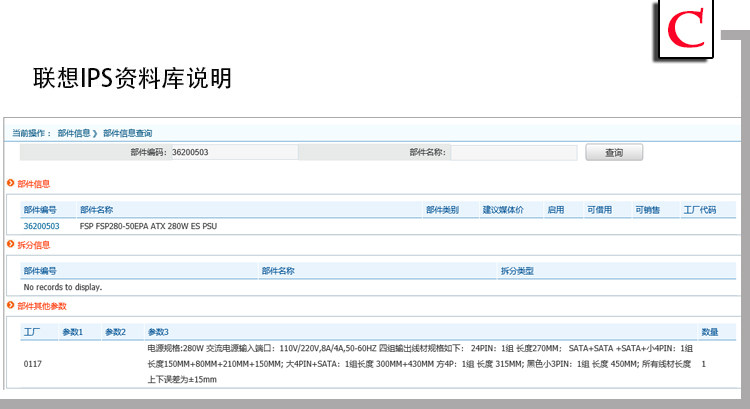Screen dimensions: 750x409
Task: Sort by 部件名称 column in 部件信息 table
Action: [x=96, y=210]
